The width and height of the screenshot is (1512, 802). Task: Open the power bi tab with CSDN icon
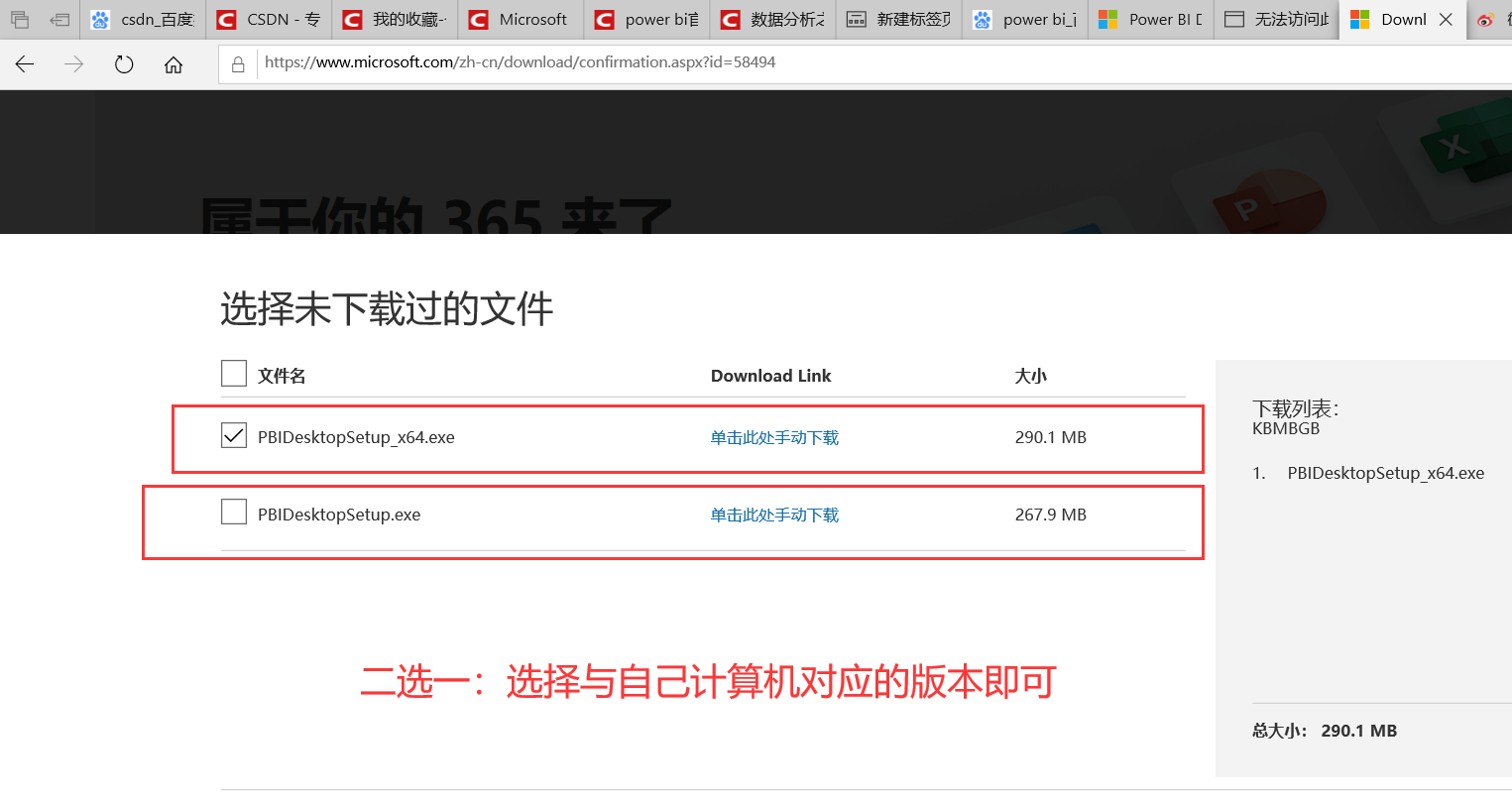point(645,20)
